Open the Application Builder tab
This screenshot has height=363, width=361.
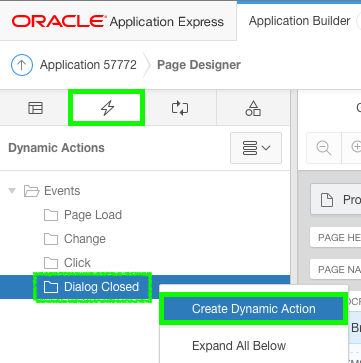click(299, 21)
